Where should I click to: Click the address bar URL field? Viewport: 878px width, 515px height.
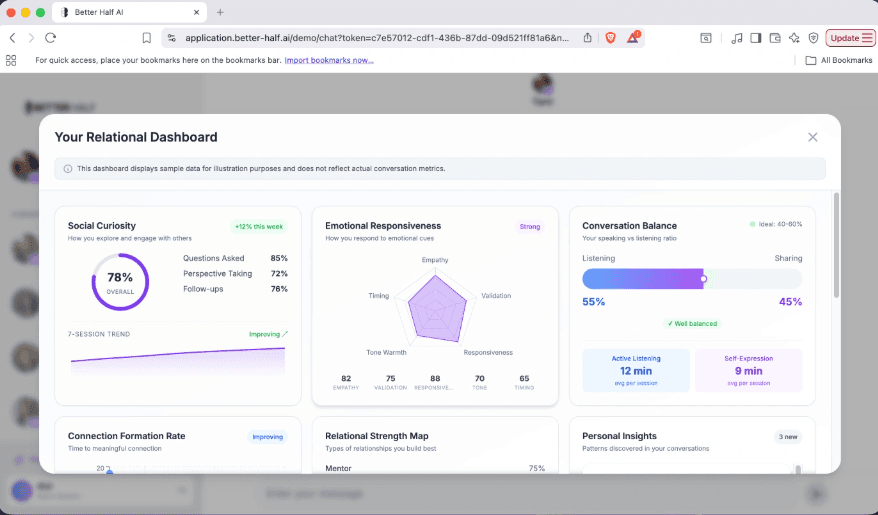tap(377, 38)
